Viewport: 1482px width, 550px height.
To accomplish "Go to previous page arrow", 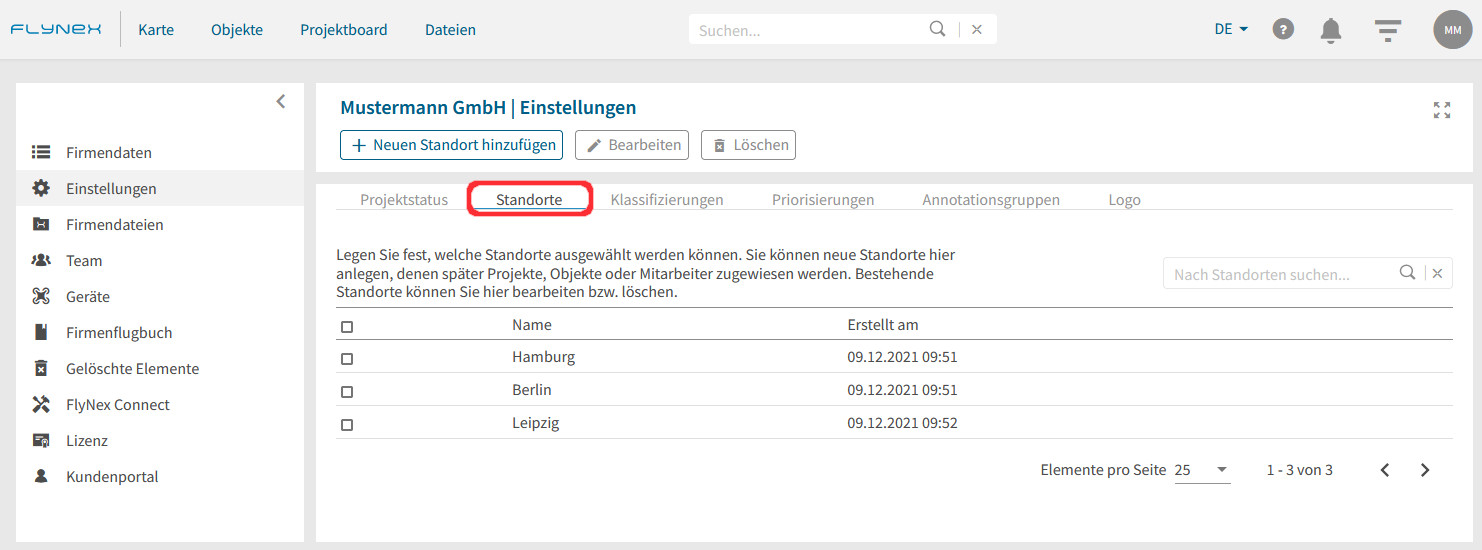I will click(1385, 470).
